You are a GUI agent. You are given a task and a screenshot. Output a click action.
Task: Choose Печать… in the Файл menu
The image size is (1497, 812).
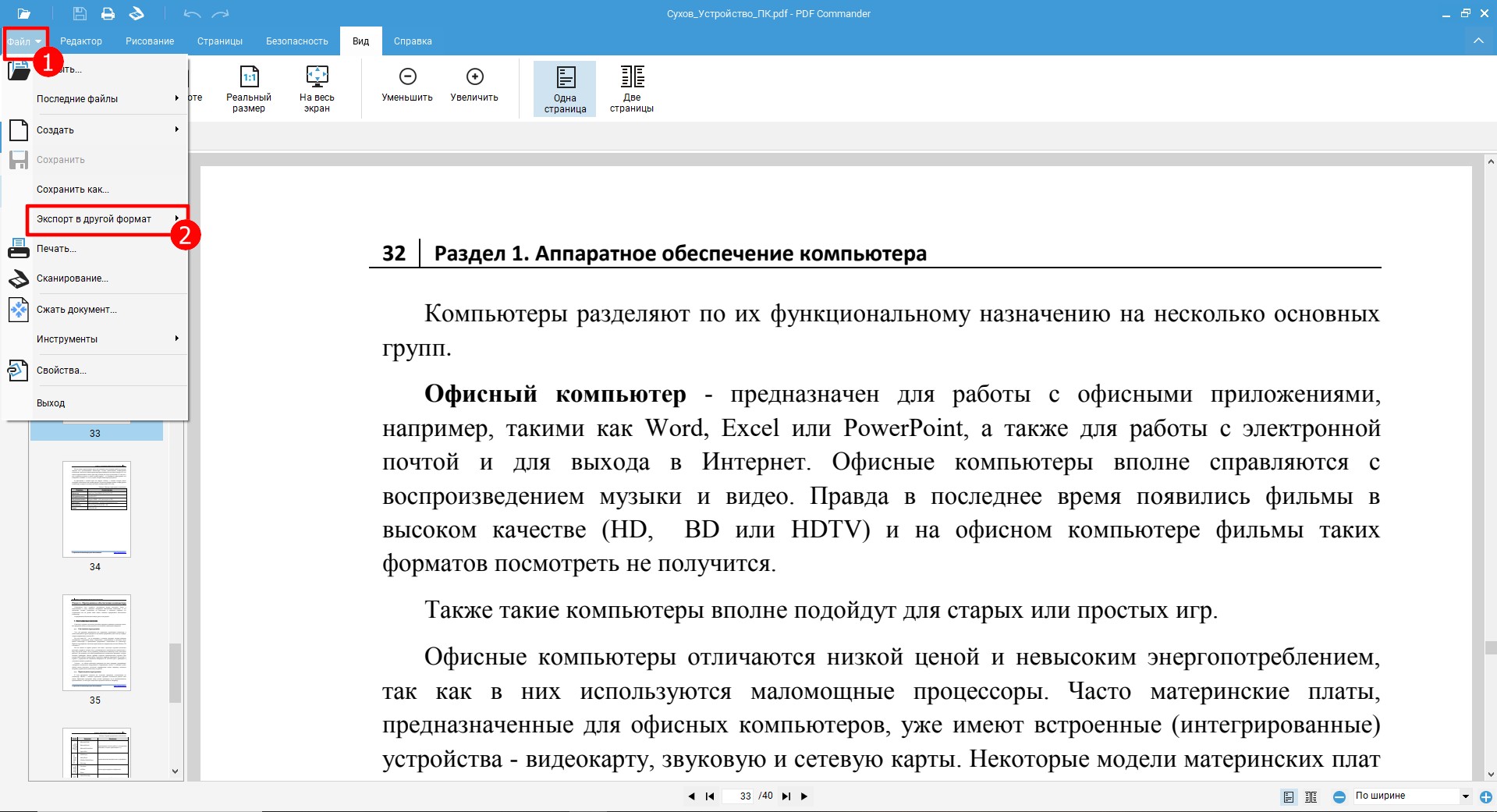pyautogui.click(x=96, y=249)
